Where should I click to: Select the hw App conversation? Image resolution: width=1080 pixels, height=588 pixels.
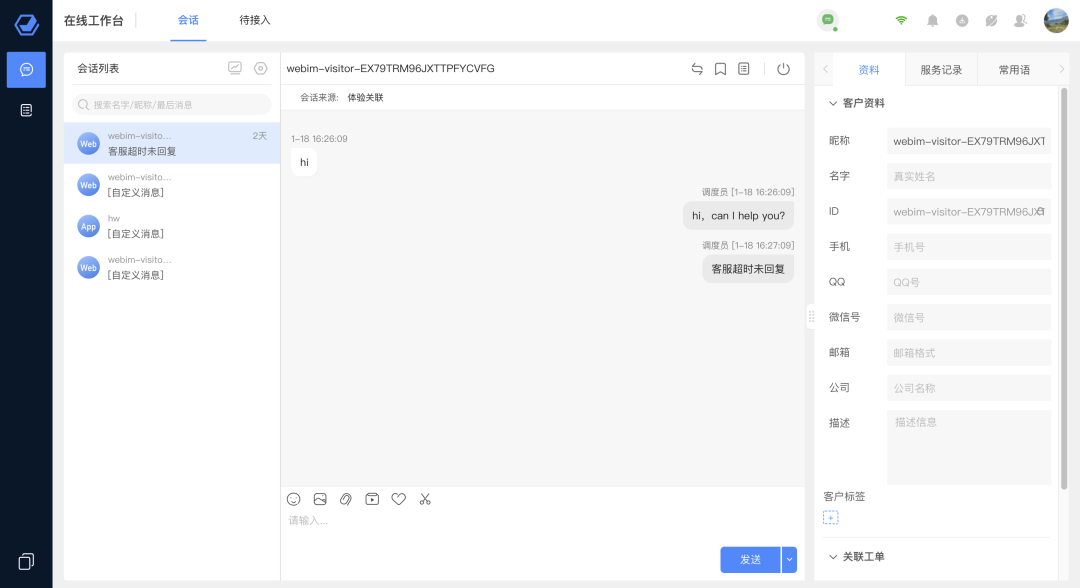172,226
